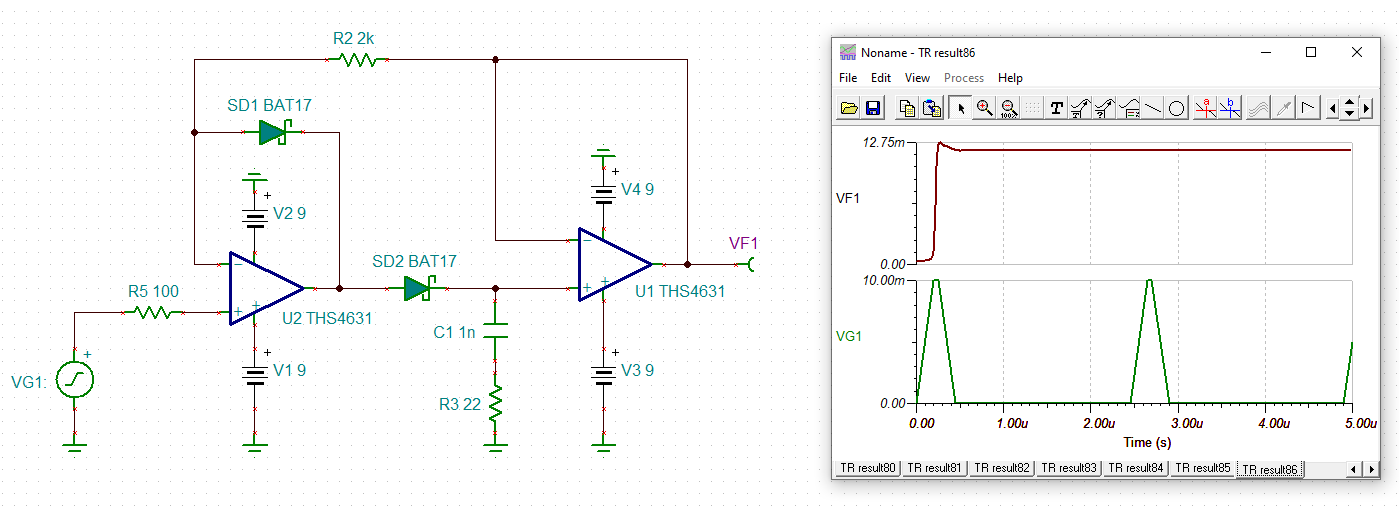Select the circle drawing tool
The image size is (1399, 511).
1177,108
